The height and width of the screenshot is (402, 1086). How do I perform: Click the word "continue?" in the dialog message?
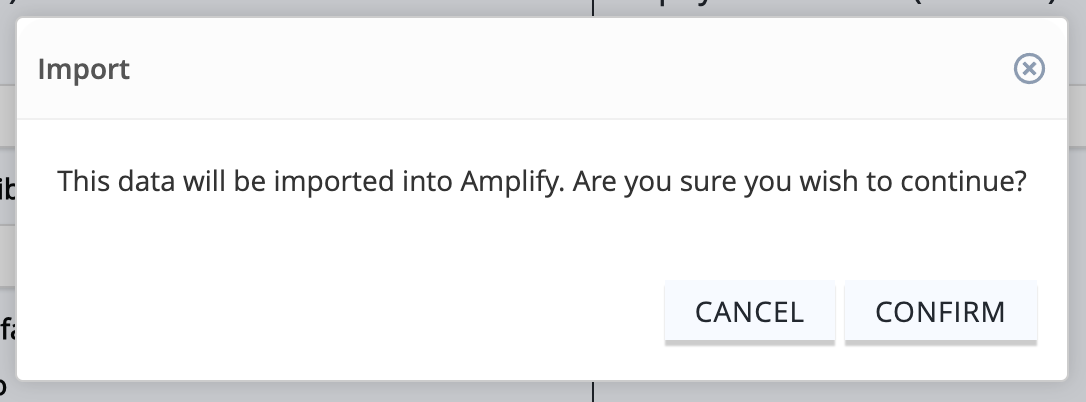[963, 182]
